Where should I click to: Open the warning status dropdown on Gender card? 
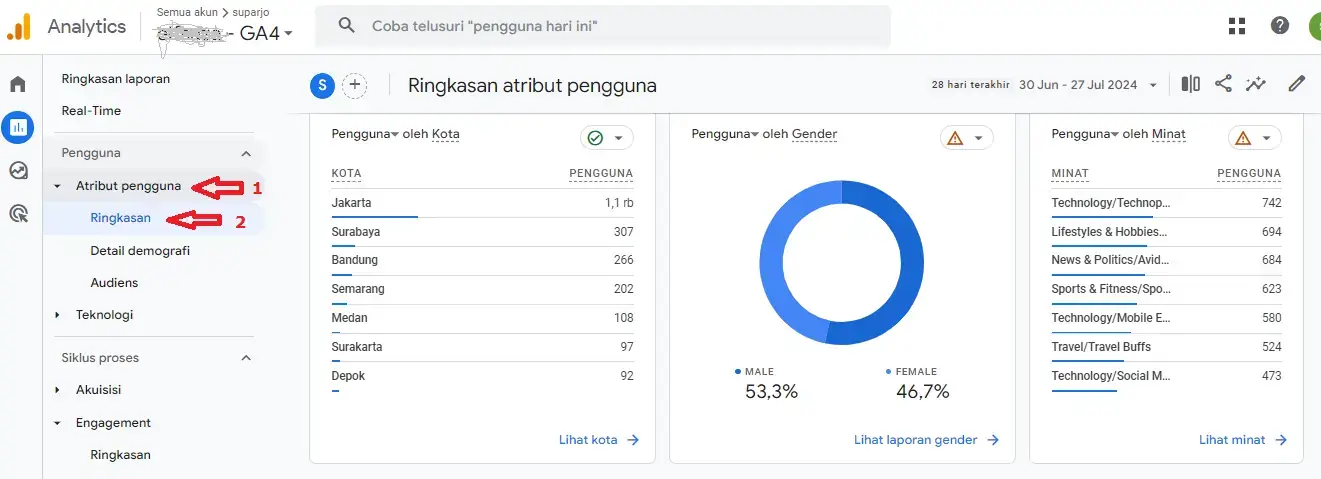pyautogui.click(x=967, y=138)
